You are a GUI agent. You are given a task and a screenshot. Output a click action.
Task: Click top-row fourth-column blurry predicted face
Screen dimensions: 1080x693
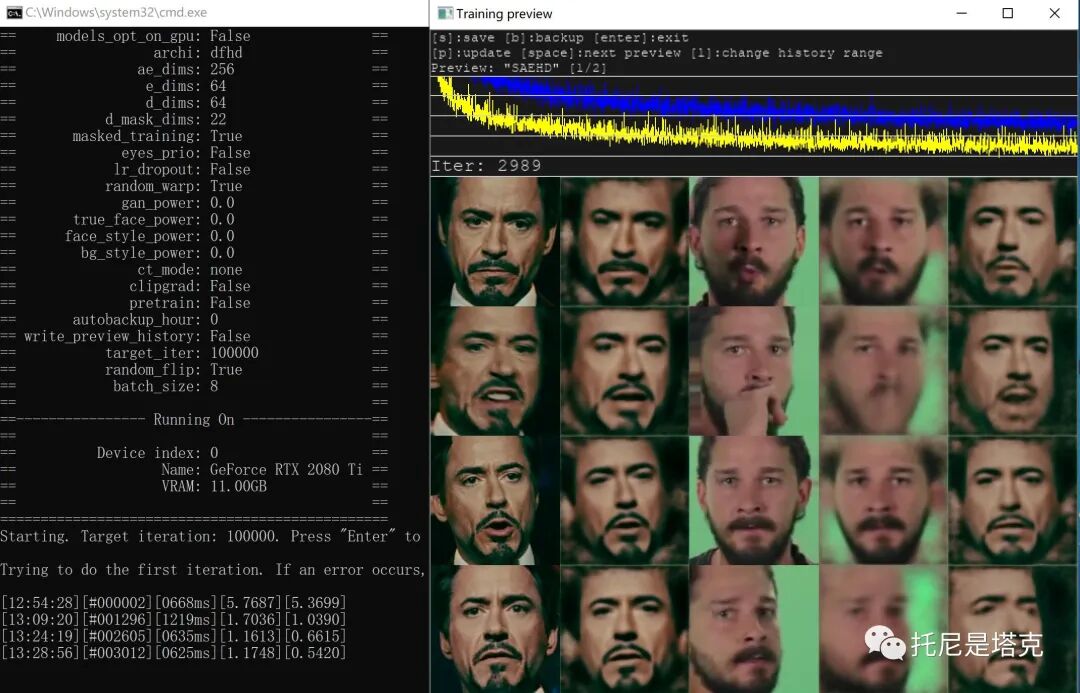[x=883, y=241]
